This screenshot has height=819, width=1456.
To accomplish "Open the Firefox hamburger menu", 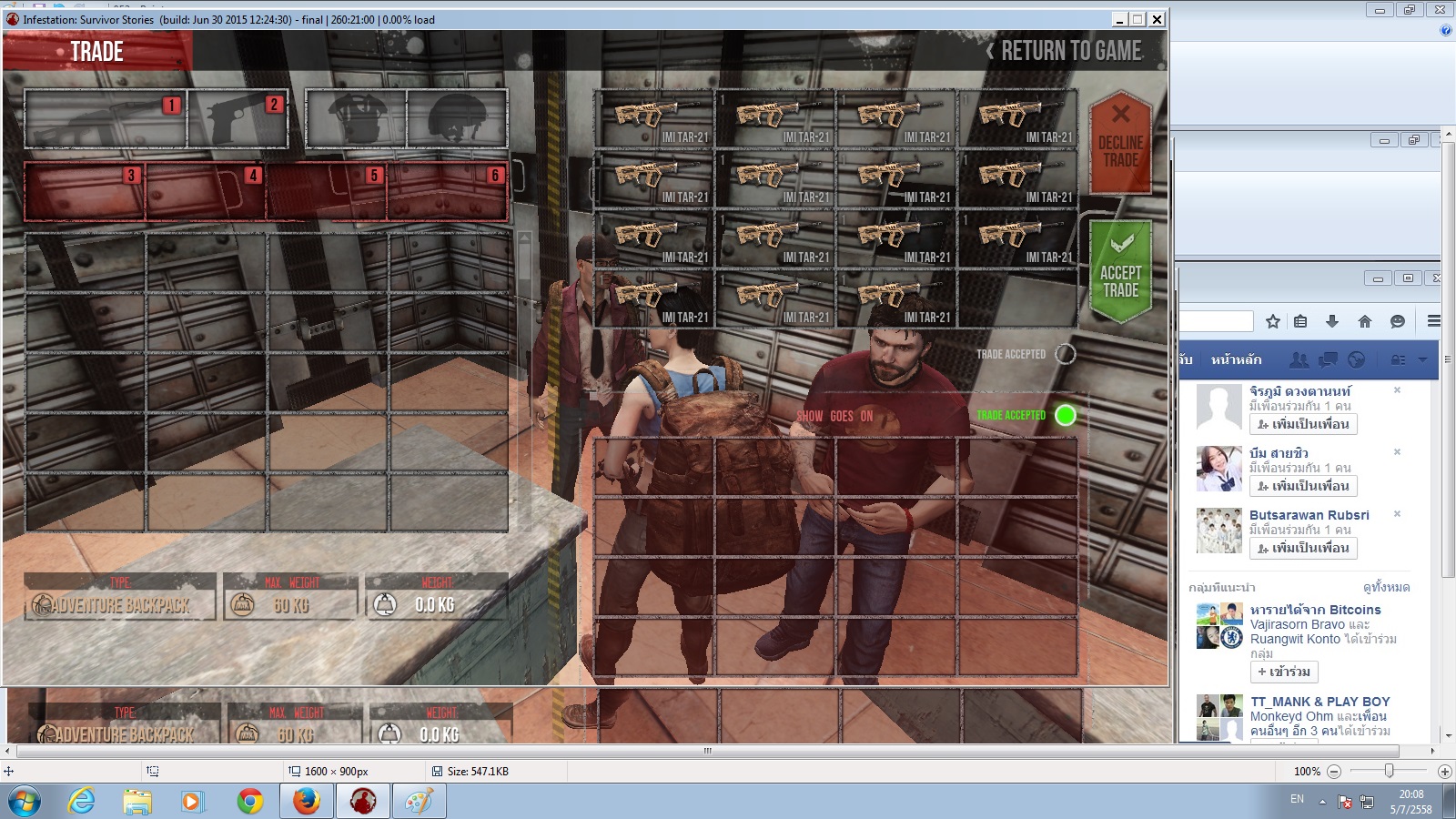I will pyautogui.click(x=1433, y=321).
